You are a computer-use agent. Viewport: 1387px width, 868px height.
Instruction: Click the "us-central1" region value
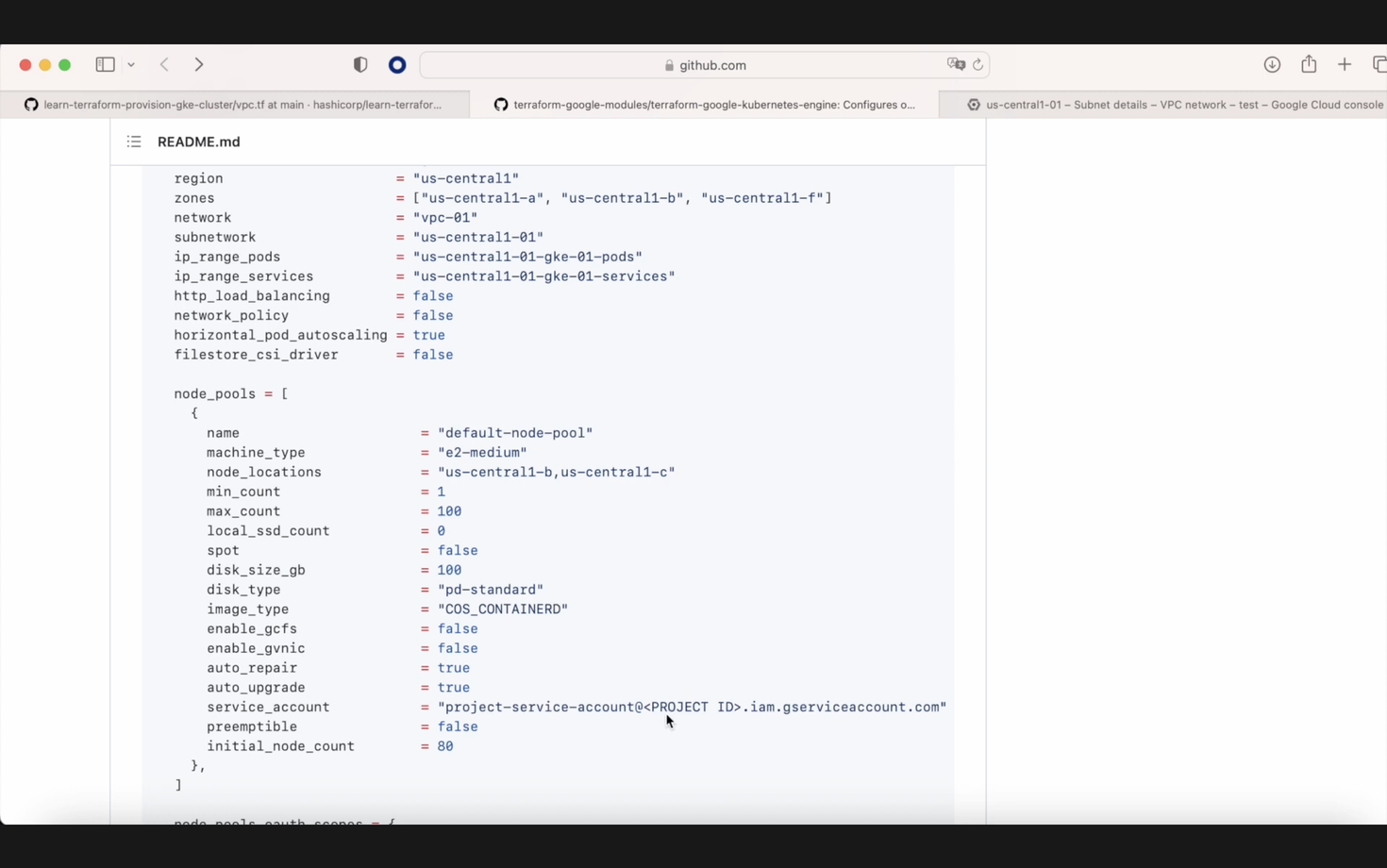tap(466, 178)
